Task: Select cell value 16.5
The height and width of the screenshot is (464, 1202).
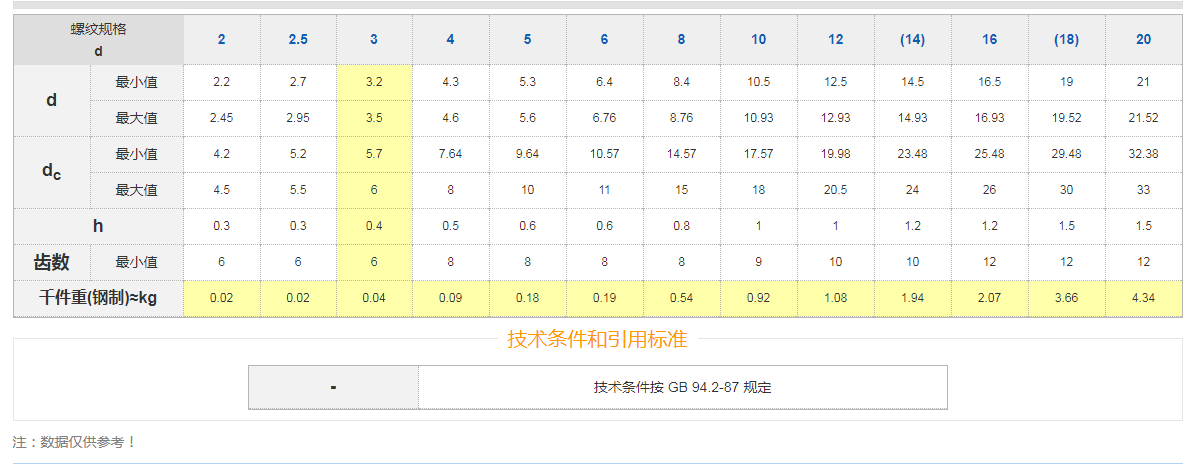Action: (x=989, y=82)
